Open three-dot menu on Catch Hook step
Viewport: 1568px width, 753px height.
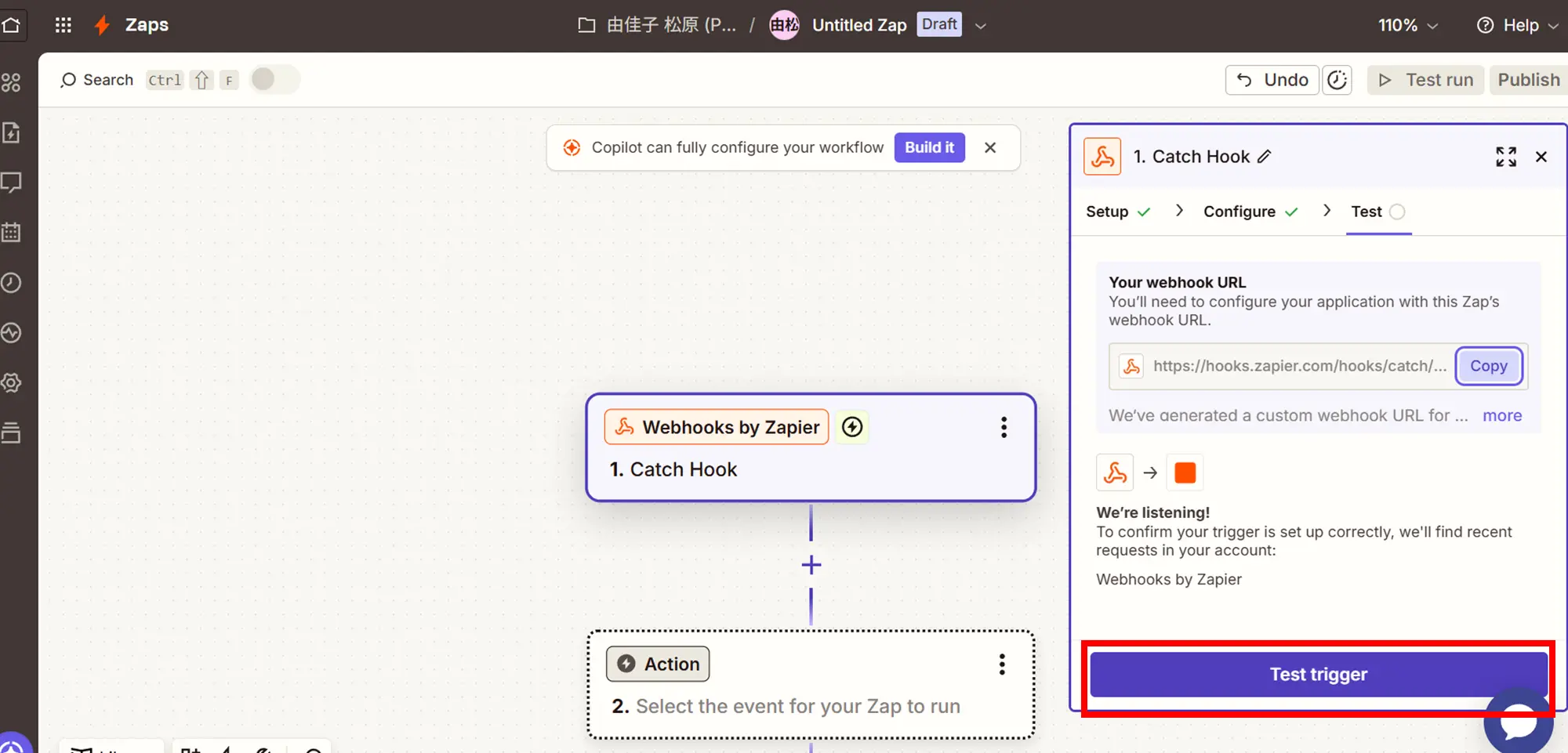tap(1003, 427)
